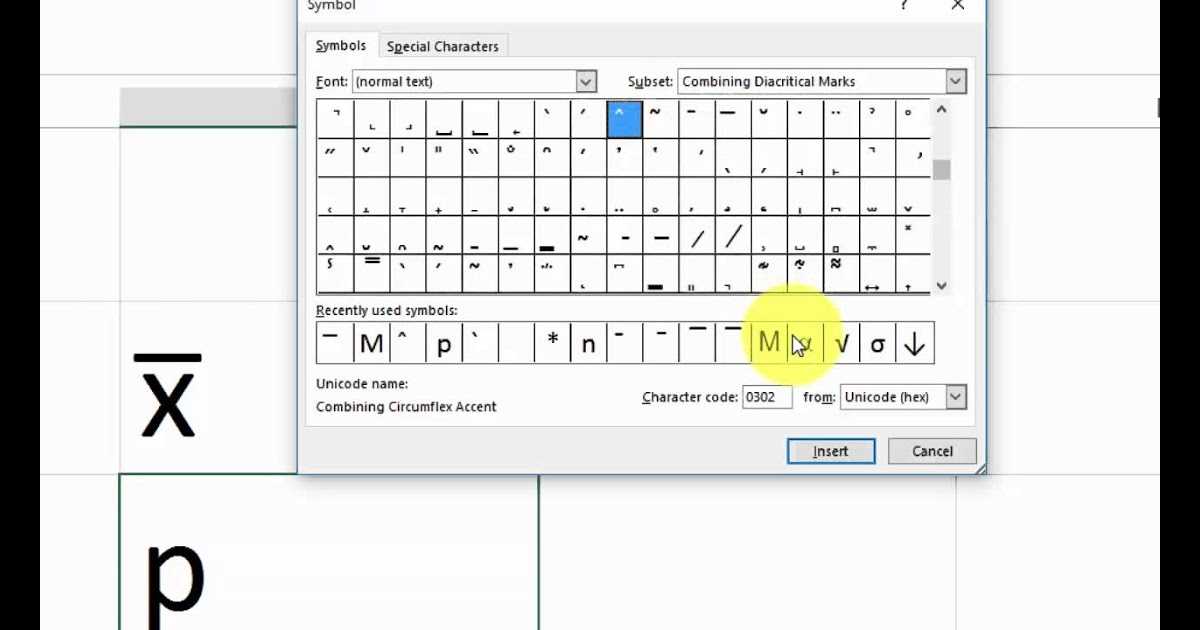Image resolution: width=1200 pixels, height=630 pixels.
Task: Select recently used asterisk symbol
Action: (552, 343)
